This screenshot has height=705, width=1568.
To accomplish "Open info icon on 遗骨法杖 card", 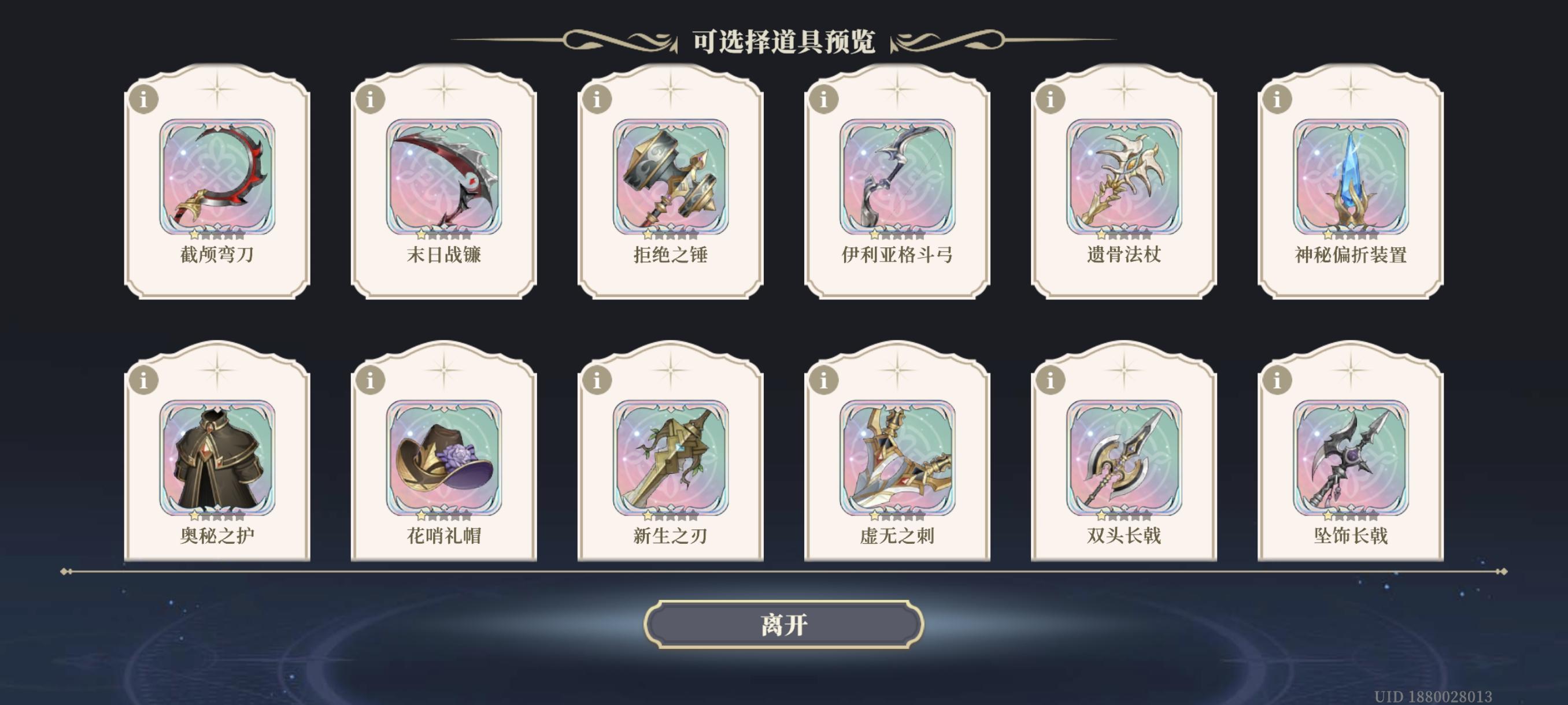I will (x=1050, y=99).
